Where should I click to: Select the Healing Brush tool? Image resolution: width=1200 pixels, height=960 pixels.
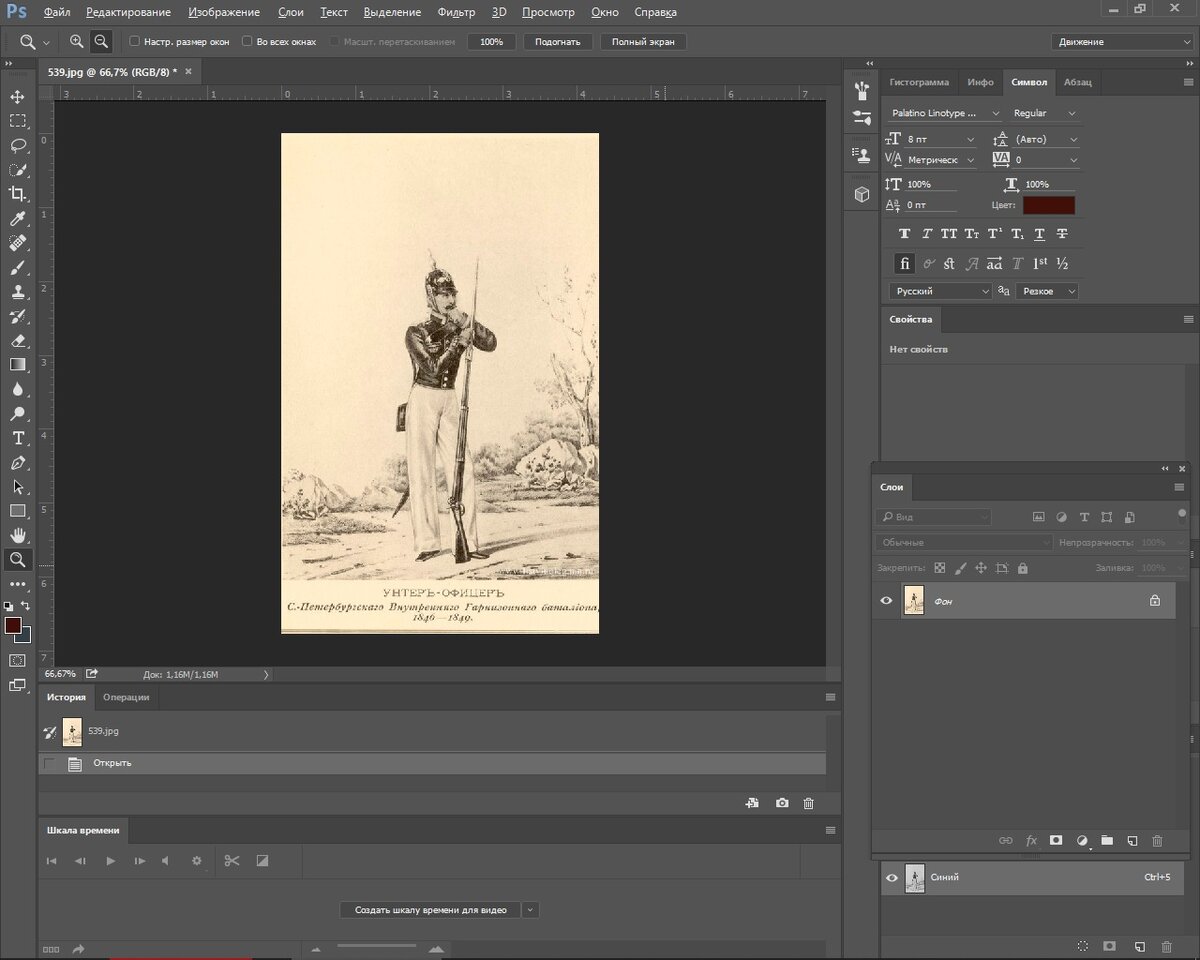point(17,243)
